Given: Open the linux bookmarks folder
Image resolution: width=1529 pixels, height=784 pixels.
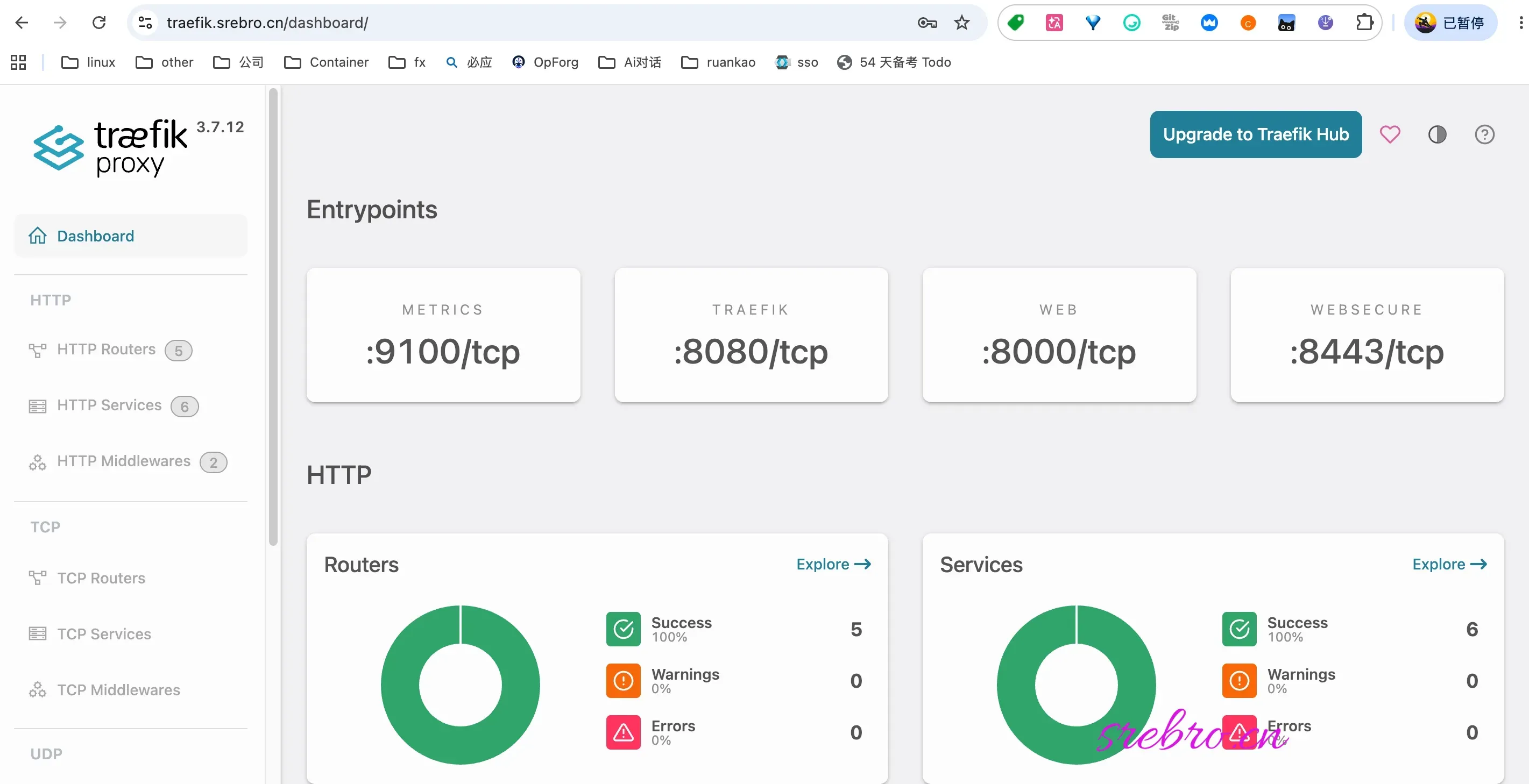Looking at the screenshot, I should point(88,62).
